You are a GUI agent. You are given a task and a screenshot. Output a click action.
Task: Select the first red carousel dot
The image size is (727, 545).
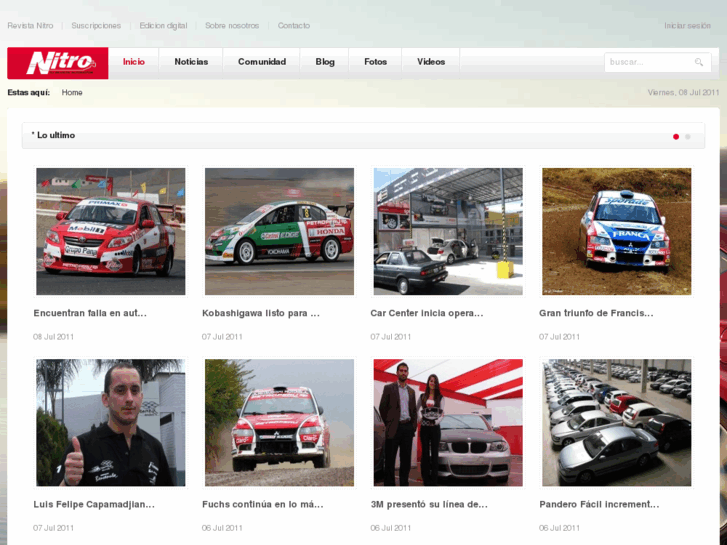coord(676,136)
